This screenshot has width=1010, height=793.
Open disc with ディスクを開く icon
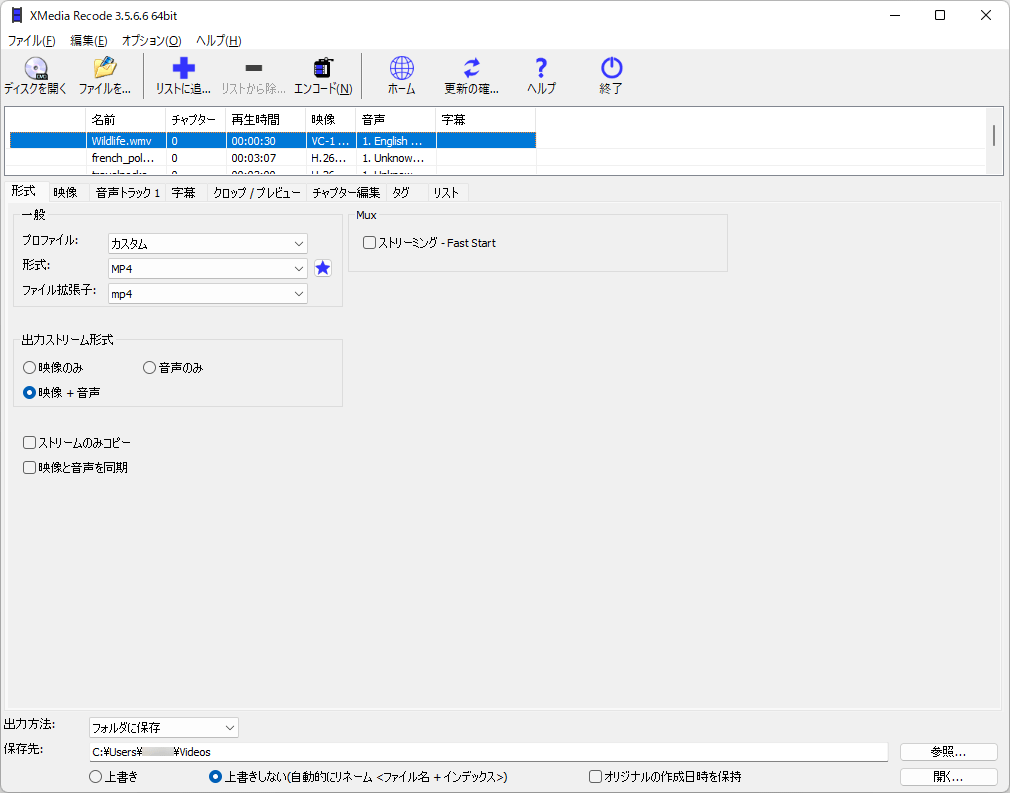[35, 76]
